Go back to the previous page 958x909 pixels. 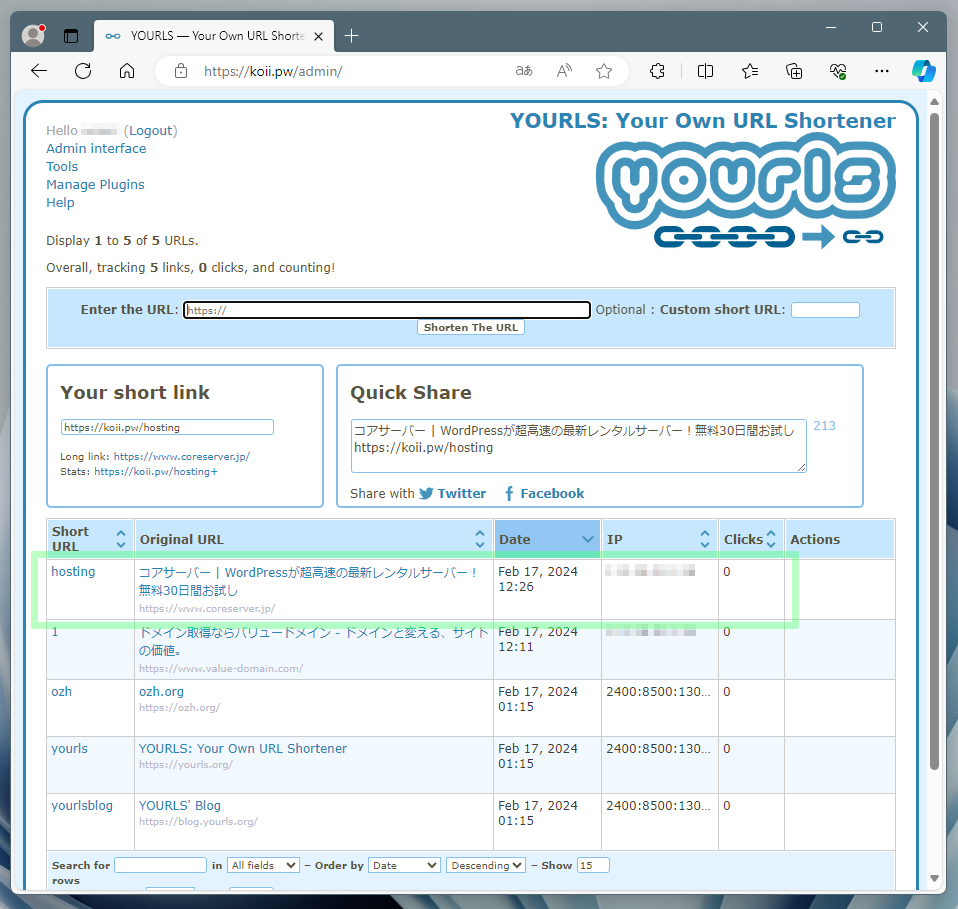(x=39, y=71)
